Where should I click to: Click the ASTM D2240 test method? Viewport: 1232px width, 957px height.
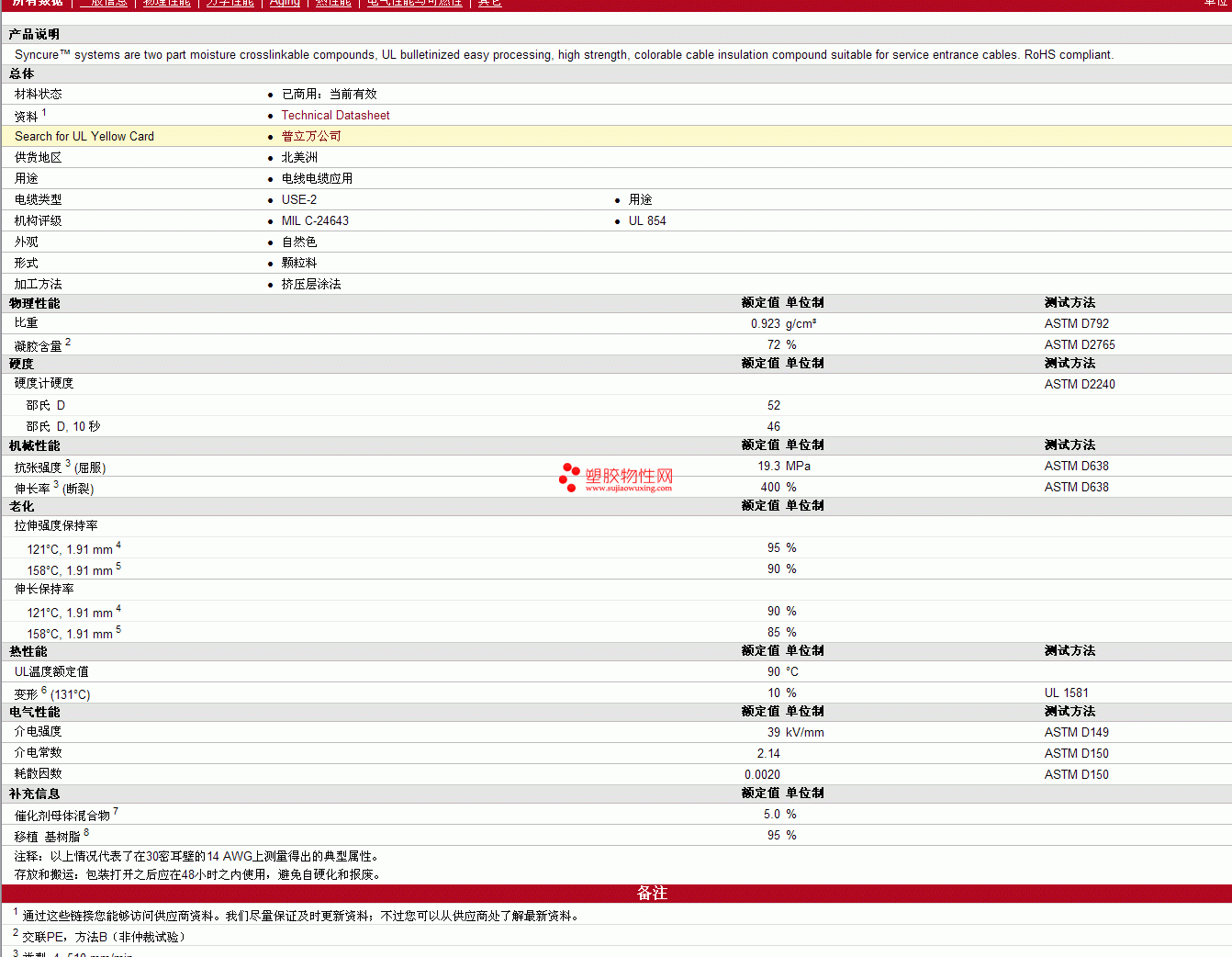tap(1080, 385)
